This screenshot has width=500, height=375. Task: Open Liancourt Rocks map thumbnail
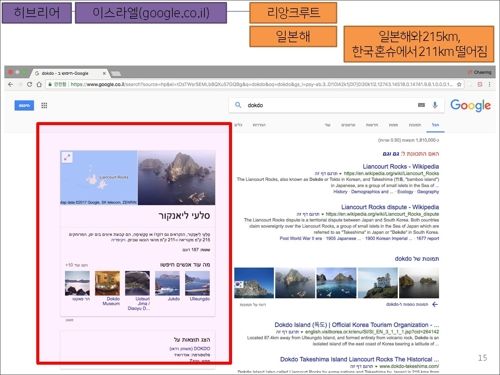click(99, 178)
